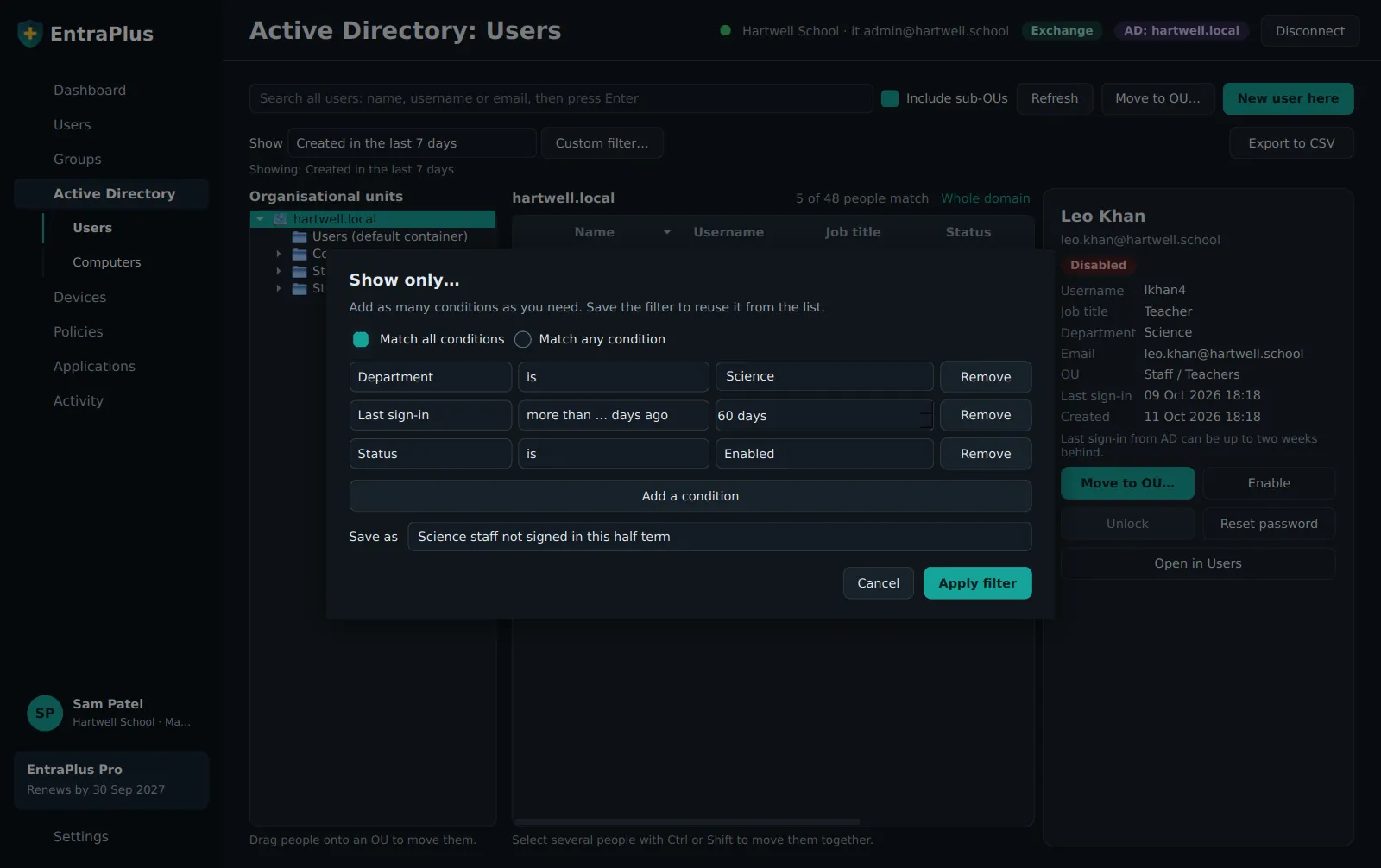The width and height of the screenshot is (1381, 868).
Task: Click the Save as filter name field
Action: point(720,537)
